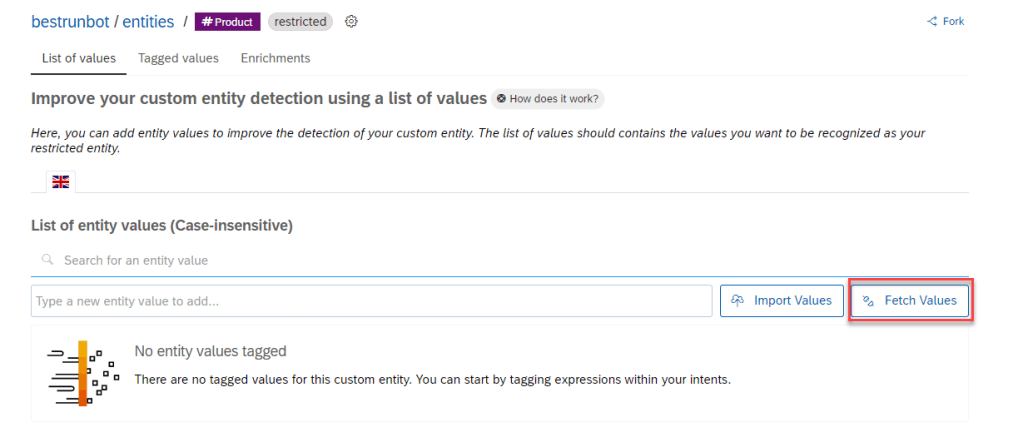Open the Enrichments tab
Image resolution: width=1023 pixels, height=432 pixels.
[x=275, y=58]
